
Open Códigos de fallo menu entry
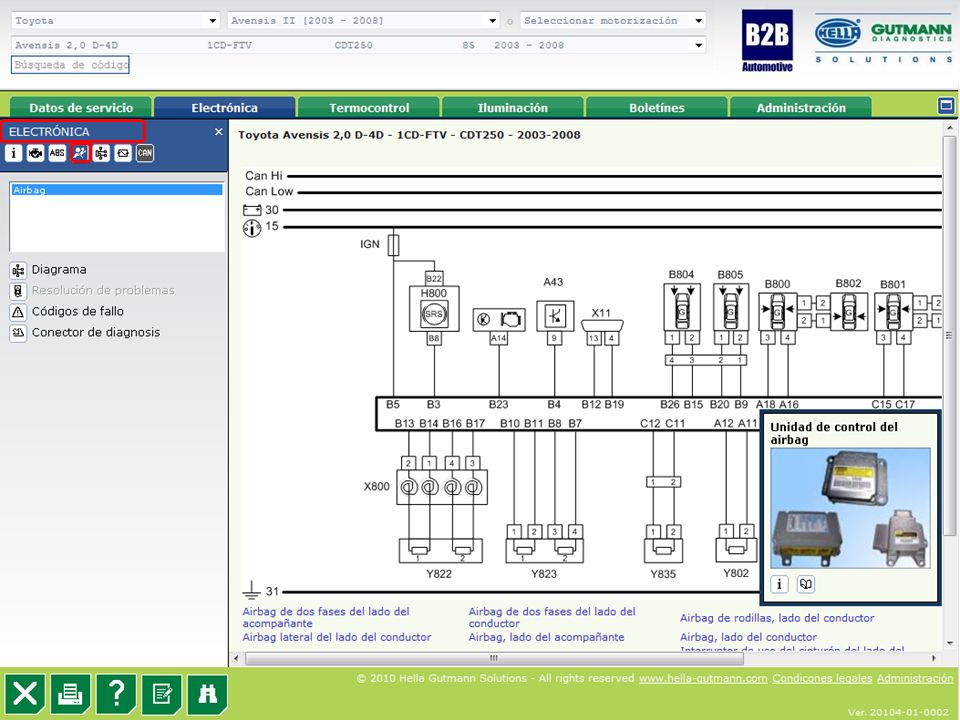coord(78,312)
